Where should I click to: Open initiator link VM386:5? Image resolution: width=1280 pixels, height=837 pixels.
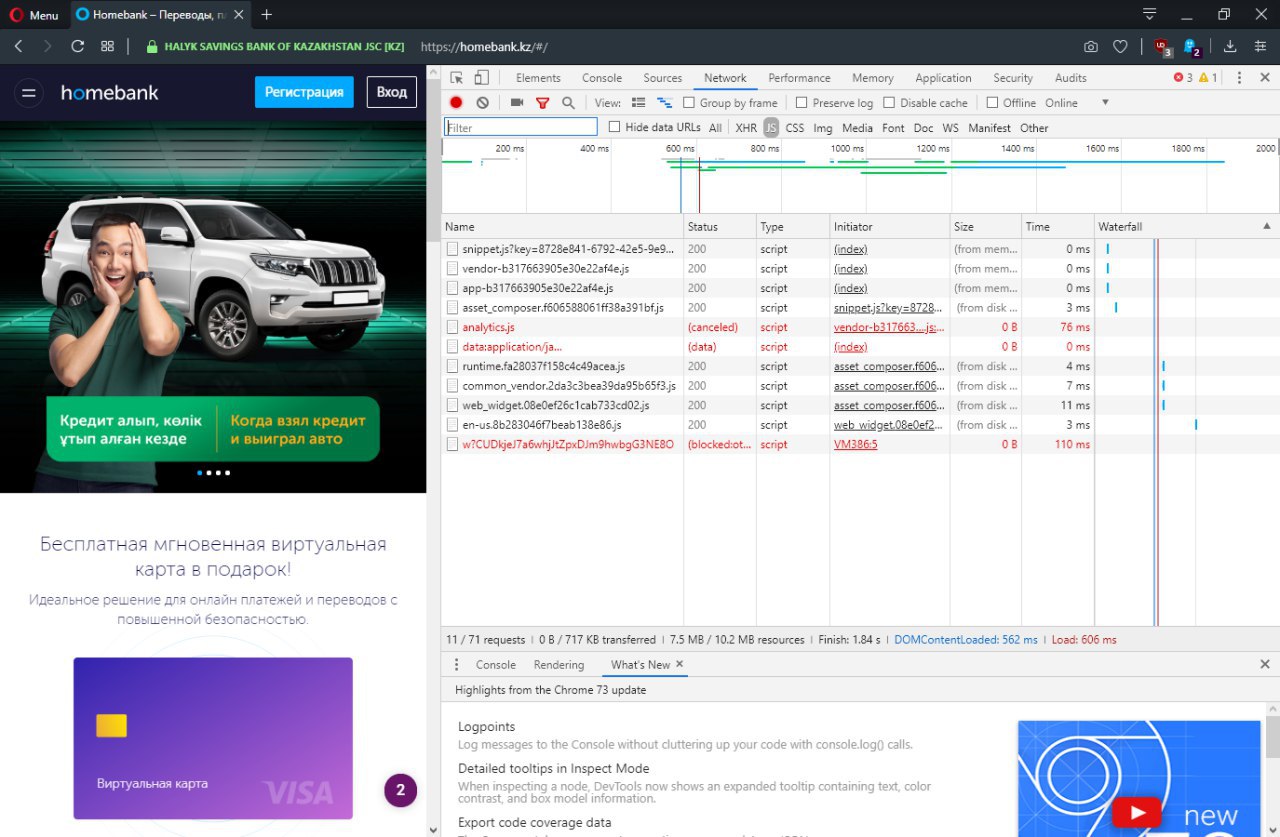tap(855, 444)
